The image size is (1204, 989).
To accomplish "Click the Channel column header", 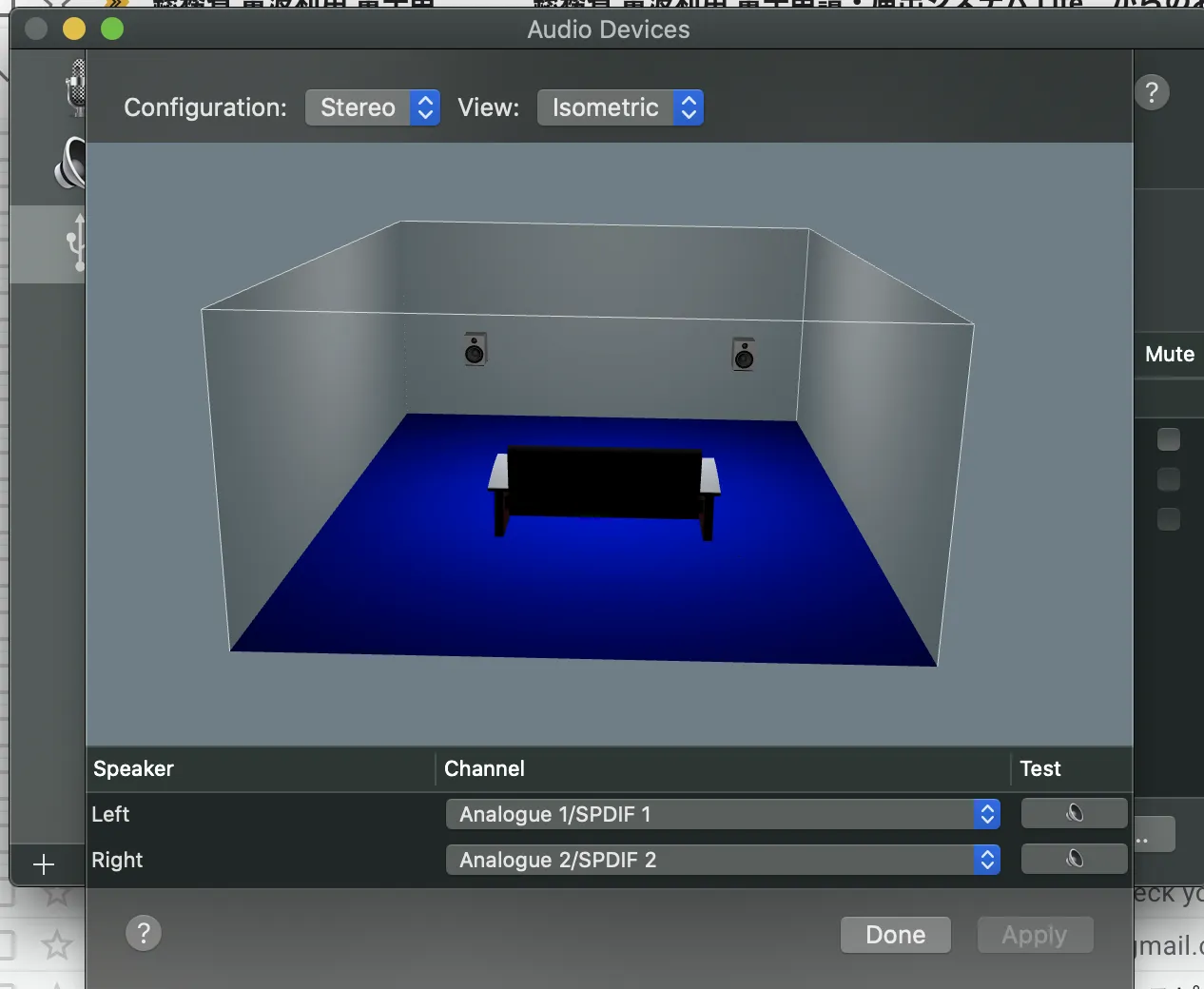I will (x=484, y=768).
